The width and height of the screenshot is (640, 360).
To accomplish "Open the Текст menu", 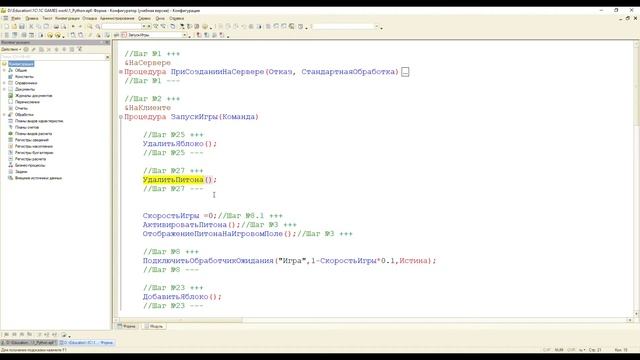I will point(47,18).
